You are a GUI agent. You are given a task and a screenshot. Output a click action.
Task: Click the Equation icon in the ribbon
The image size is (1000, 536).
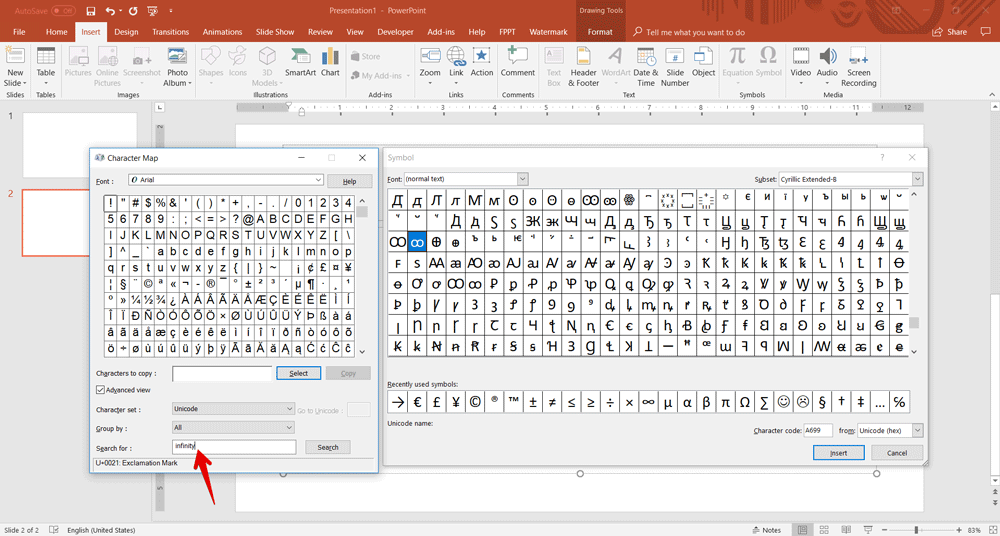[x=737, y=61]
